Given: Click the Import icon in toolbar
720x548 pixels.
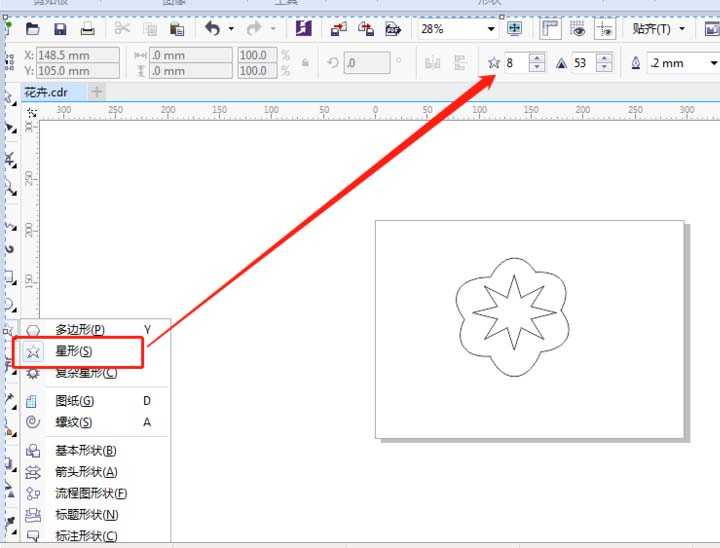Looking at the screenshot, I should pos(339,29).
